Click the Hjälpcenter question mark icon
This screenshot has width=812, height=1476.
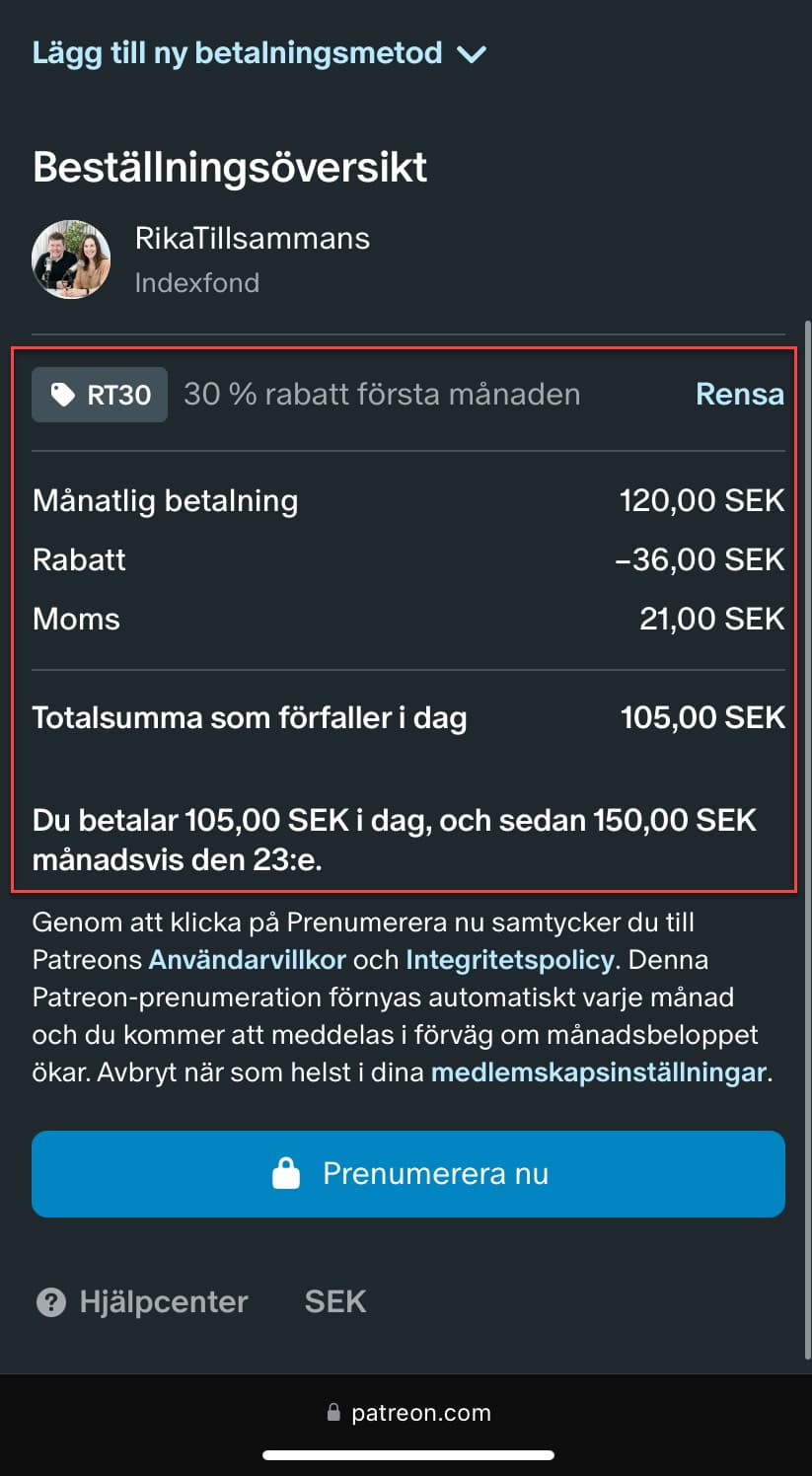[51, 1302]
